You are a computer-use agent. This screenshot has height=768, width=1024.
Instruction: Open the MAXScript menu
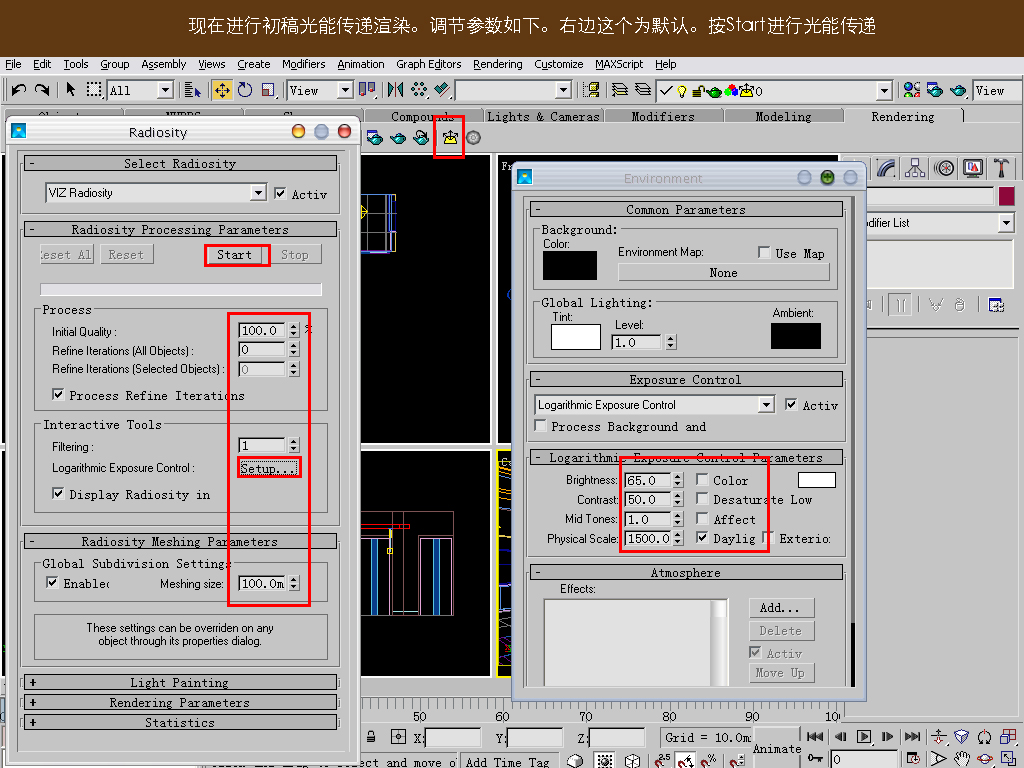pyautogui.click(x=619, y=64)
